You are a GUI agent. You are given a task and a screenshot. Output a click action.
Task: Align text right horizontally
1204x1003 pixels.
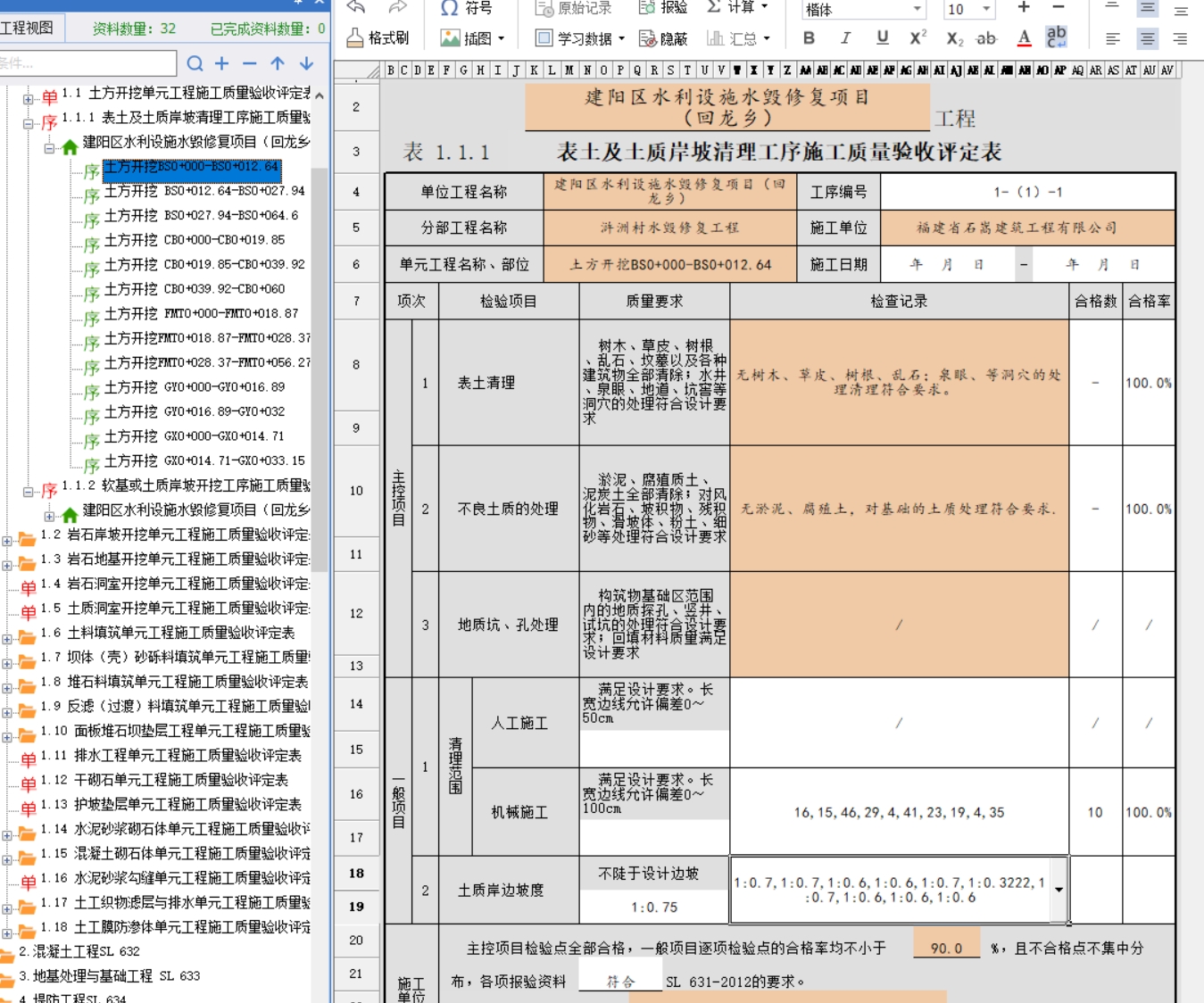click(1181, 38)
